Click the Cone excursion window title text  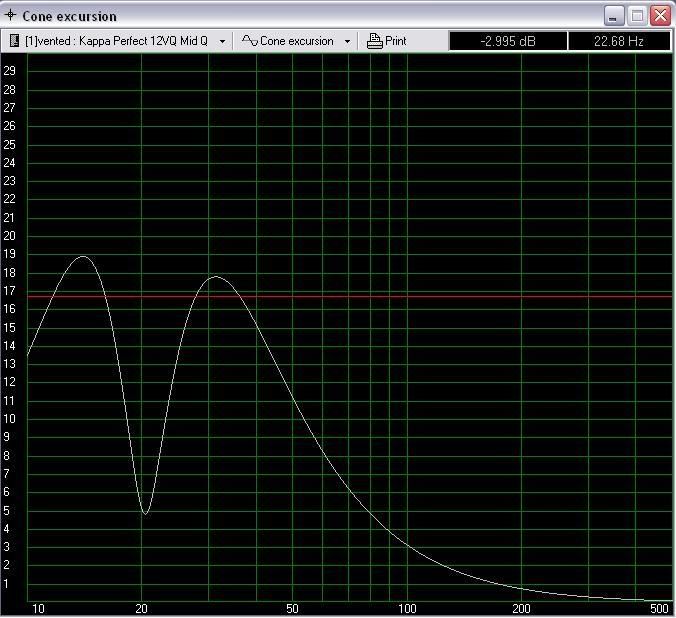pyautogui.click(x=69, y=16)
